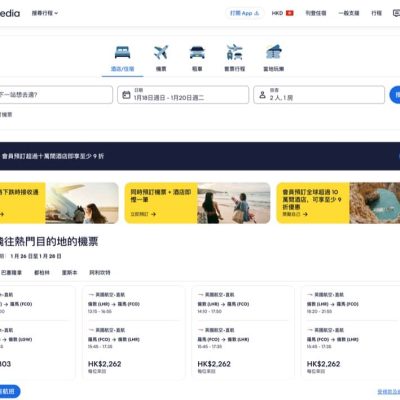Open the member 10% off hotels promo card
This screenshot has height=400, width=400.
coord(338,203)
